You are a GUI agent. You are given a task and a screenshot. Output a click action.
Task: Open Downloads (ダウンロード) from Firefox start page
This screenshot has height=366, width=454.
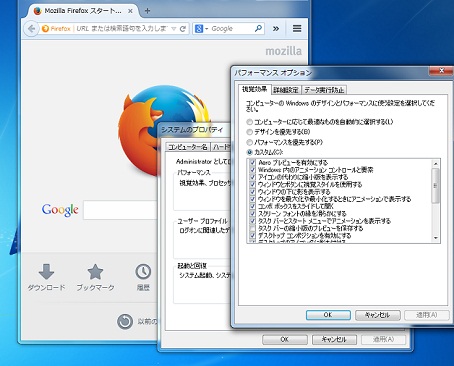click(x=46, y=277)
